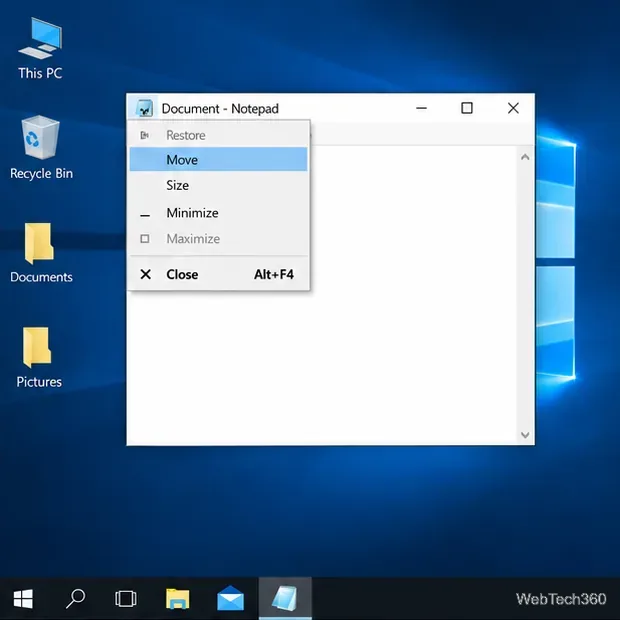Select the greyed Restore menu entry
Image resolution: width=620 pixels, height=620 pixels.
[218, 135]
